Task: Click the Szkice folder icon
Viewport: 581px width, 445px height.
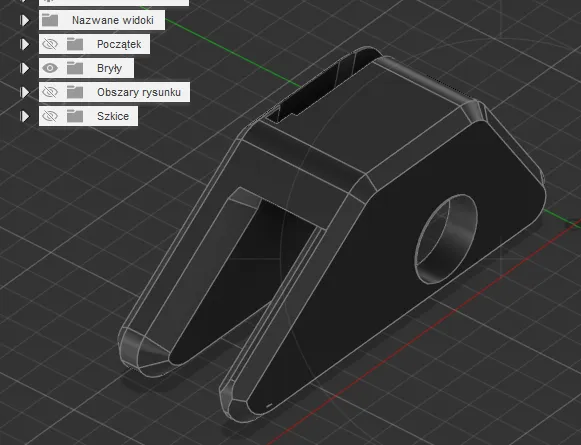Action: pyautogui.click(x=75, y=116)
